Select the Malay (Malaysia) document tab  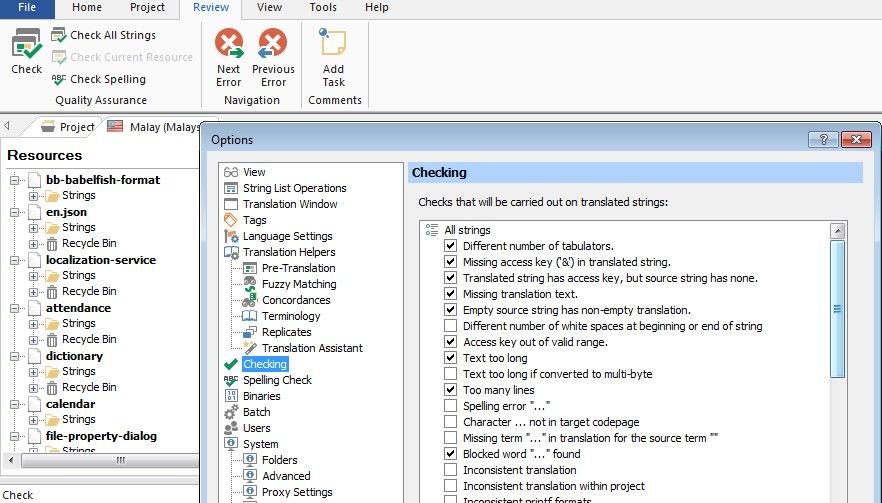pyautogui.click(x=154, y=127)
